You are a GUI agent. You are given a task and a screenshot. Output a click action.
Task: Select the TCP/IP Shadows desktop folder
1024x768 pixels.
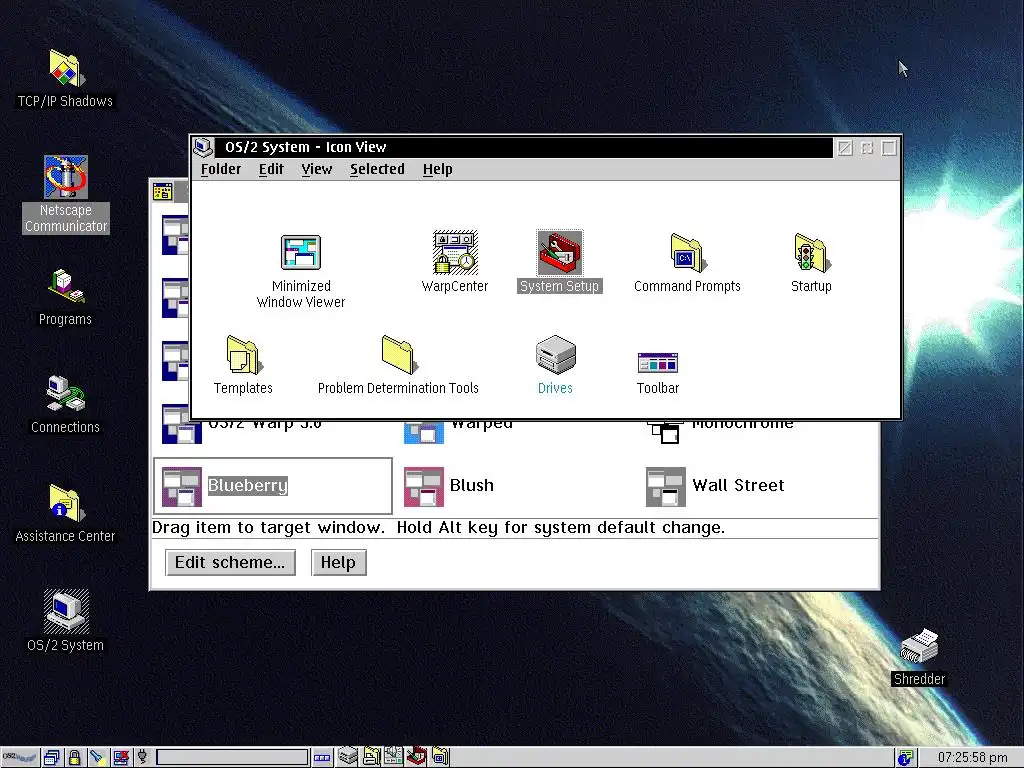tap(65, 68)
